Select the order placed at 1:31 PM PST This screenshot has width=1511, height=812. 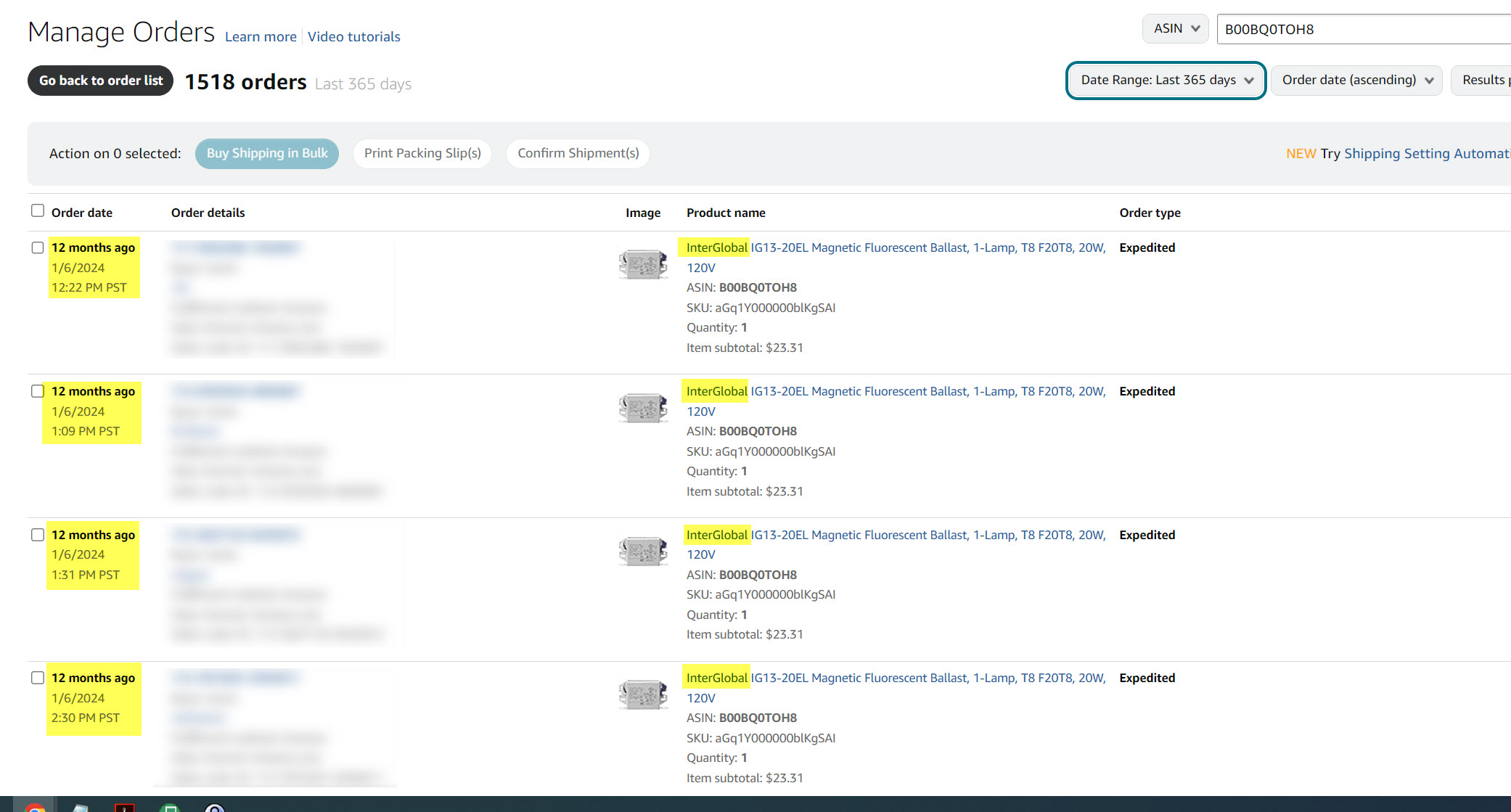point(38,535)
